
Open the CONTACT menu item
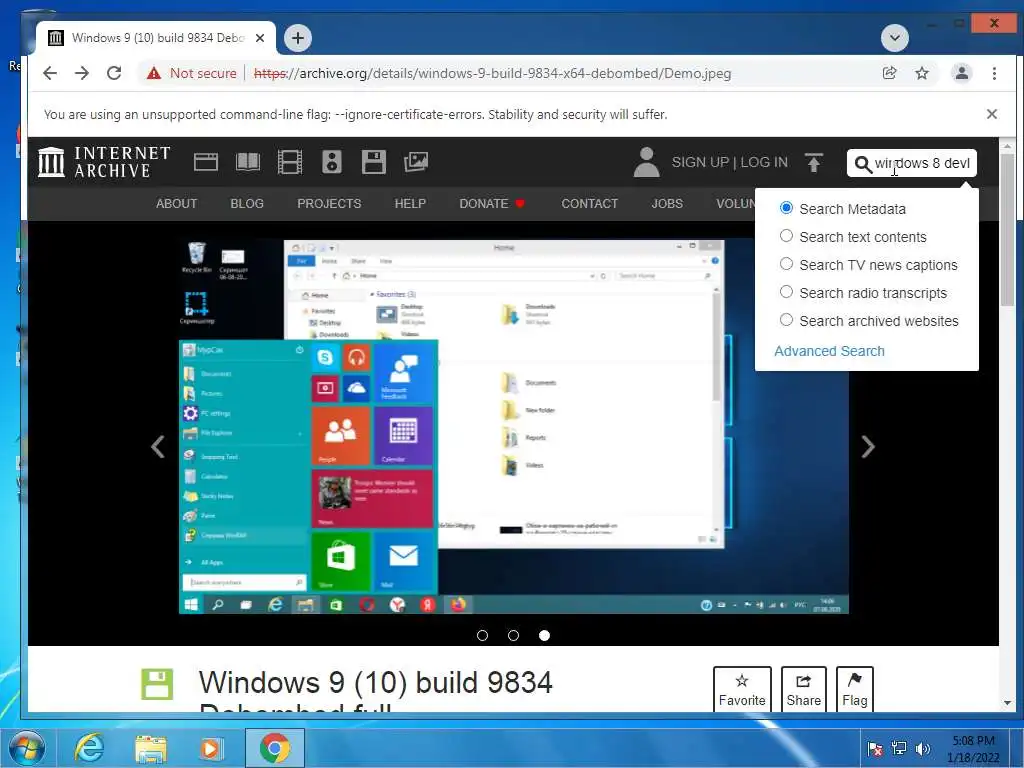point(590,204)
